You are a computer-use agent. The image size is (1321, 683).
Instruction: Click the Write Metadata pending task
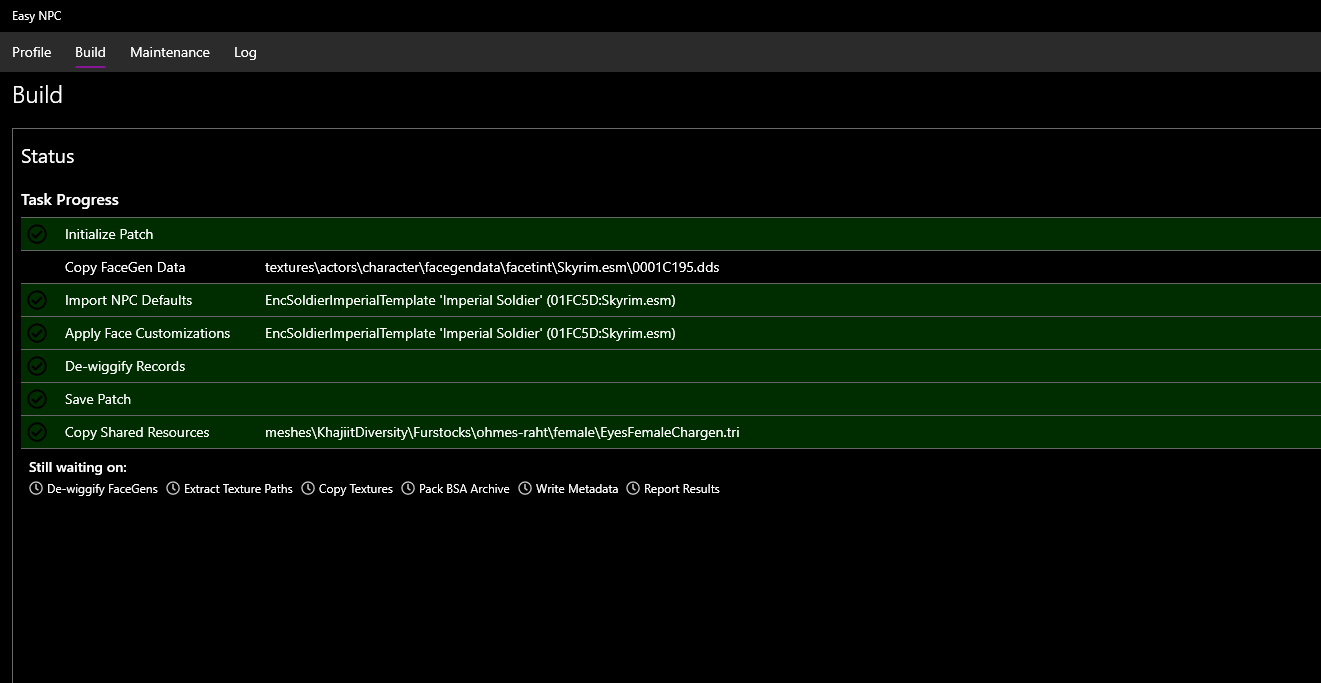(x=577, y=489)
